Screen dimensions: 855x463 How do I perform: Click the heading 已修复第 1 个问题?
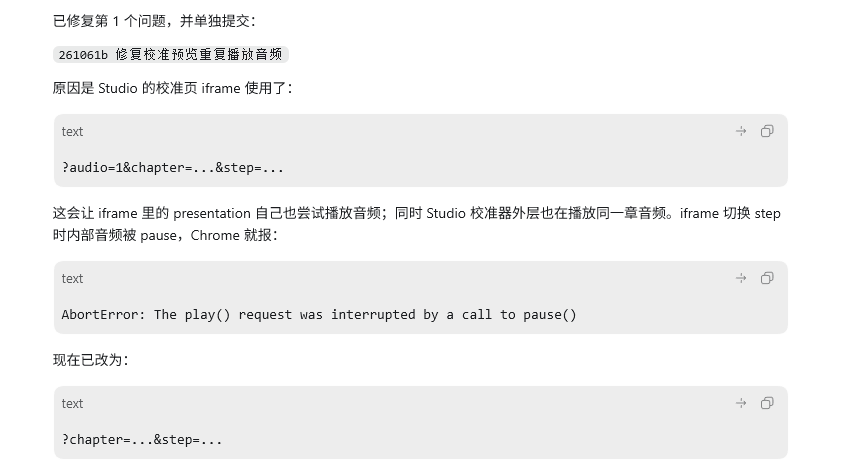coord(154,21)
